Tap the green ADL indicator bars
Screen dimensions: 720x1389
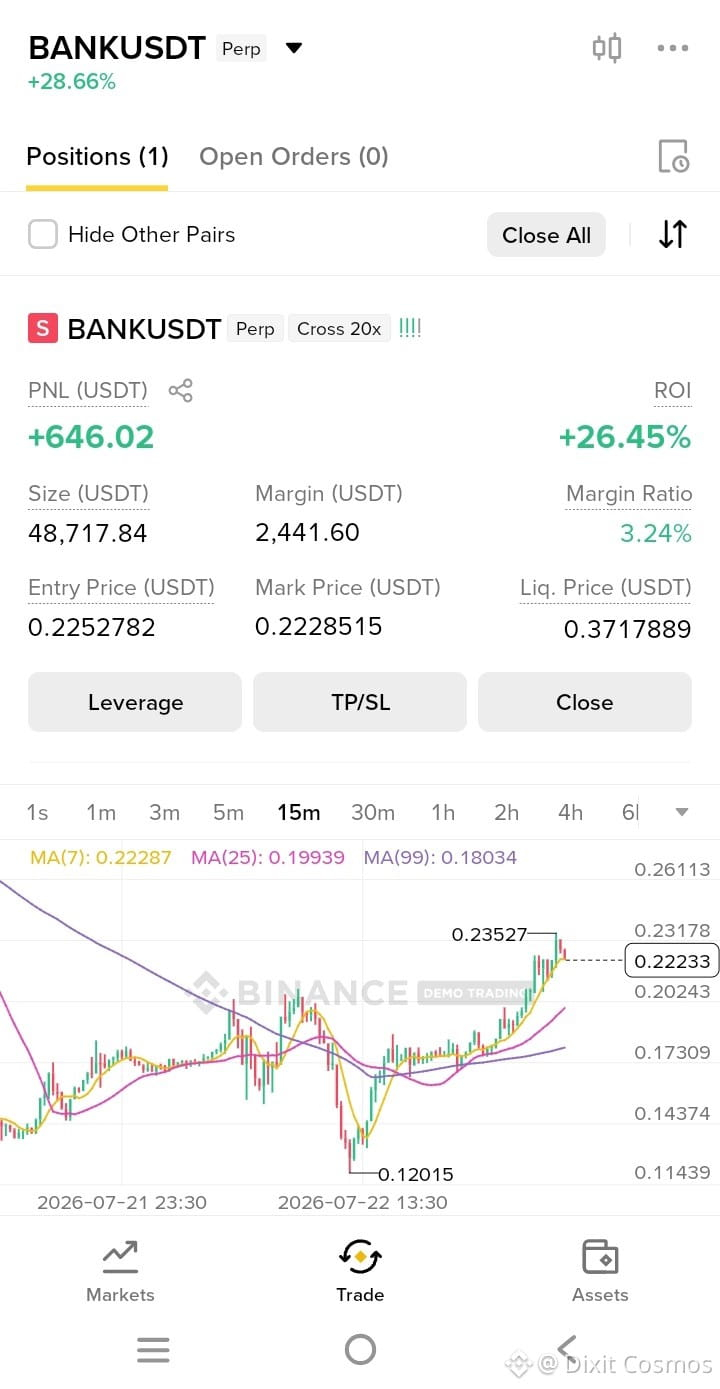(x=410, y=328)
